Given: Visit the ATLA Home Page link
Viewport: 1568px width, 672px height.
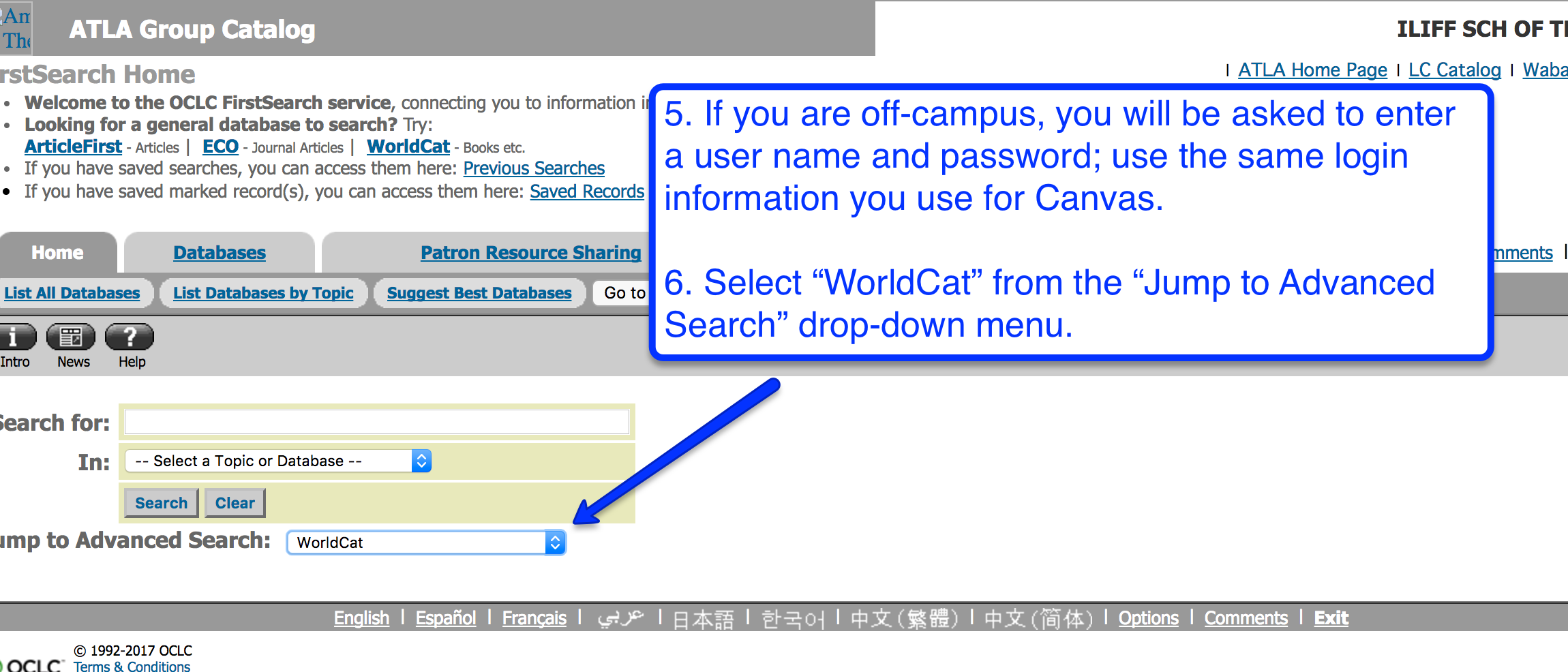Looking at the screenshot, I should [x=1312, y=70].
